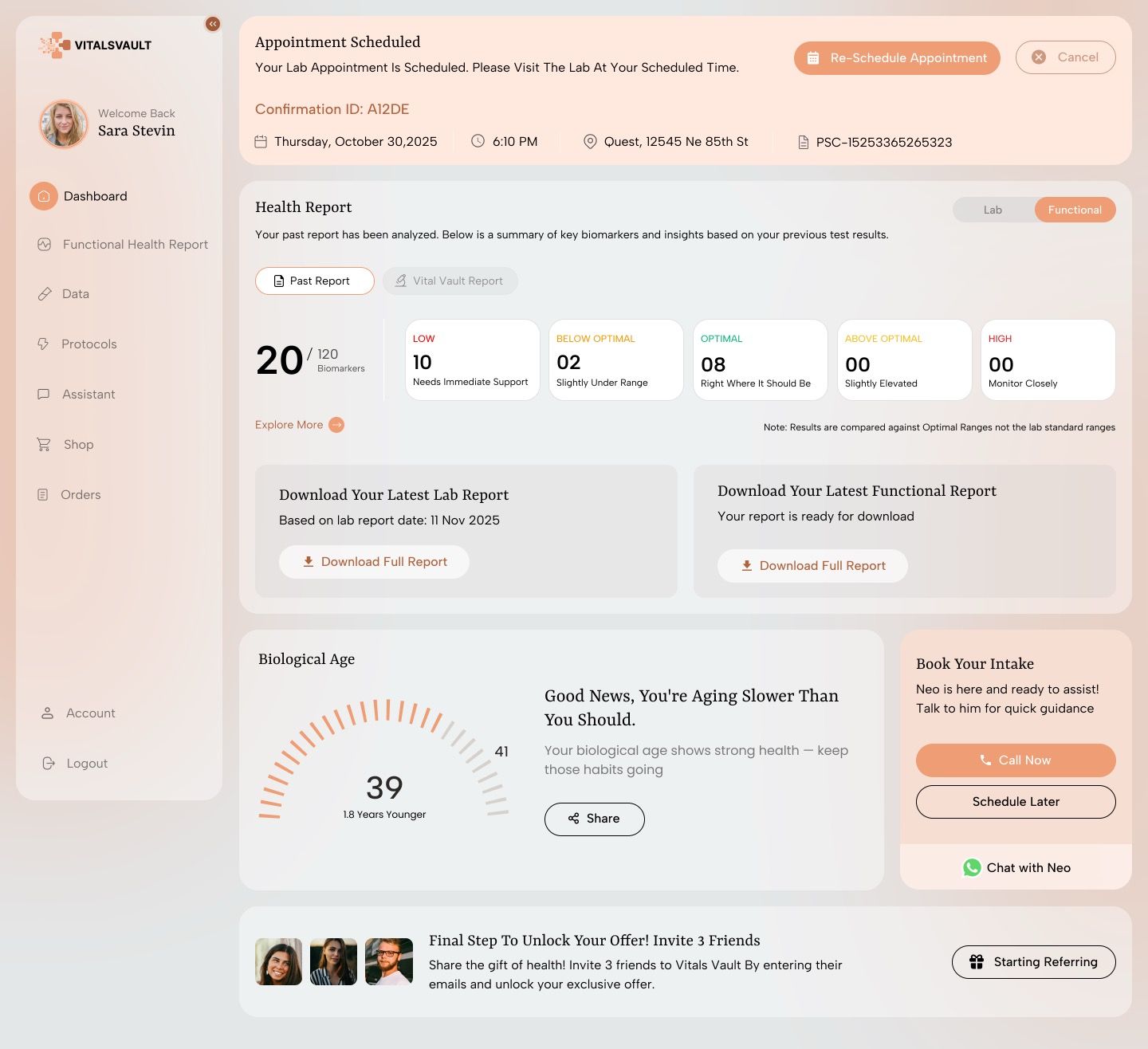Click the biological age gauge
This screenshot has width=1148, height=1049.
[x=384, y=761]
